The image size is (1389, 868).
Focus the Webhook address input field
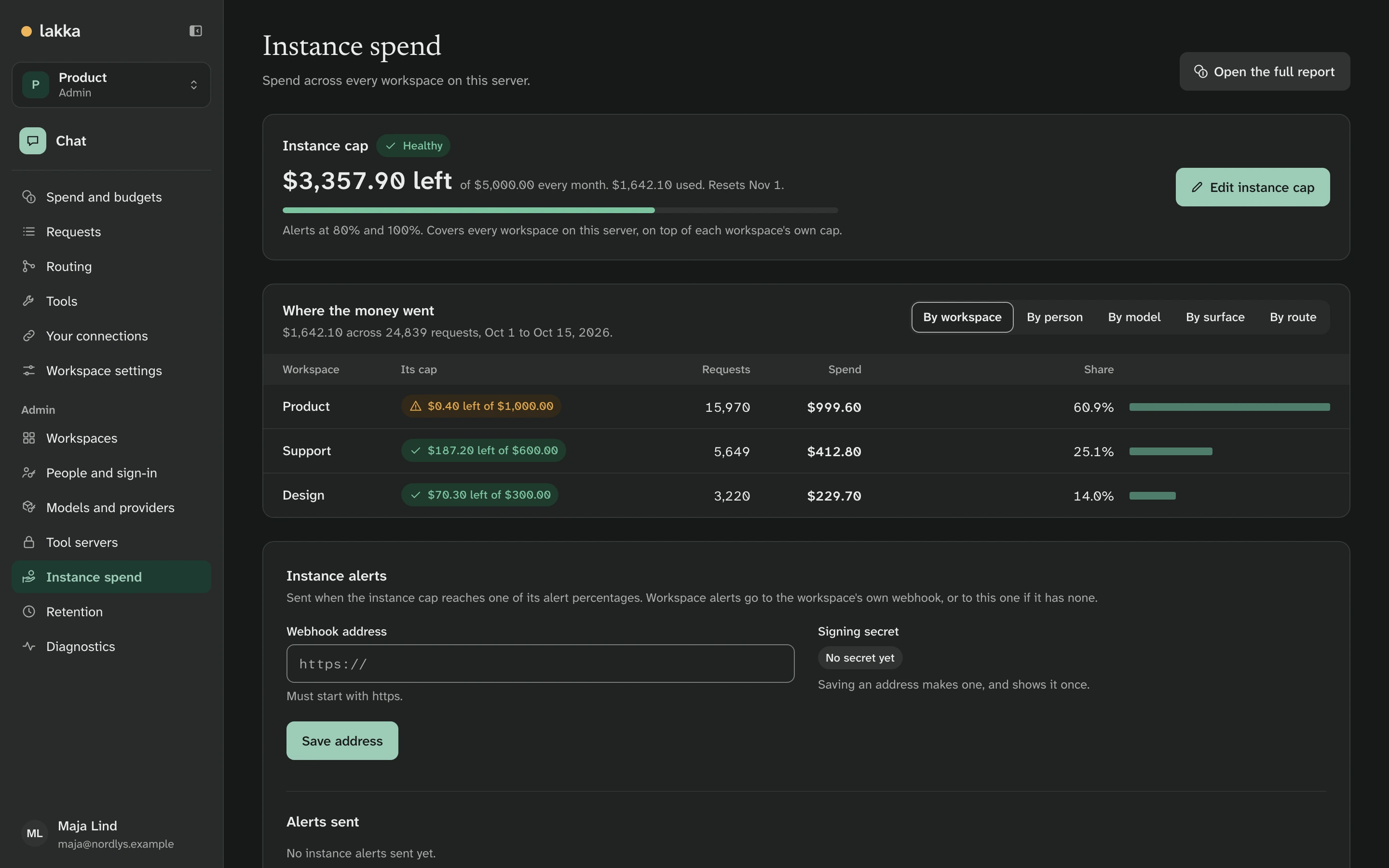tap(540, 664)
